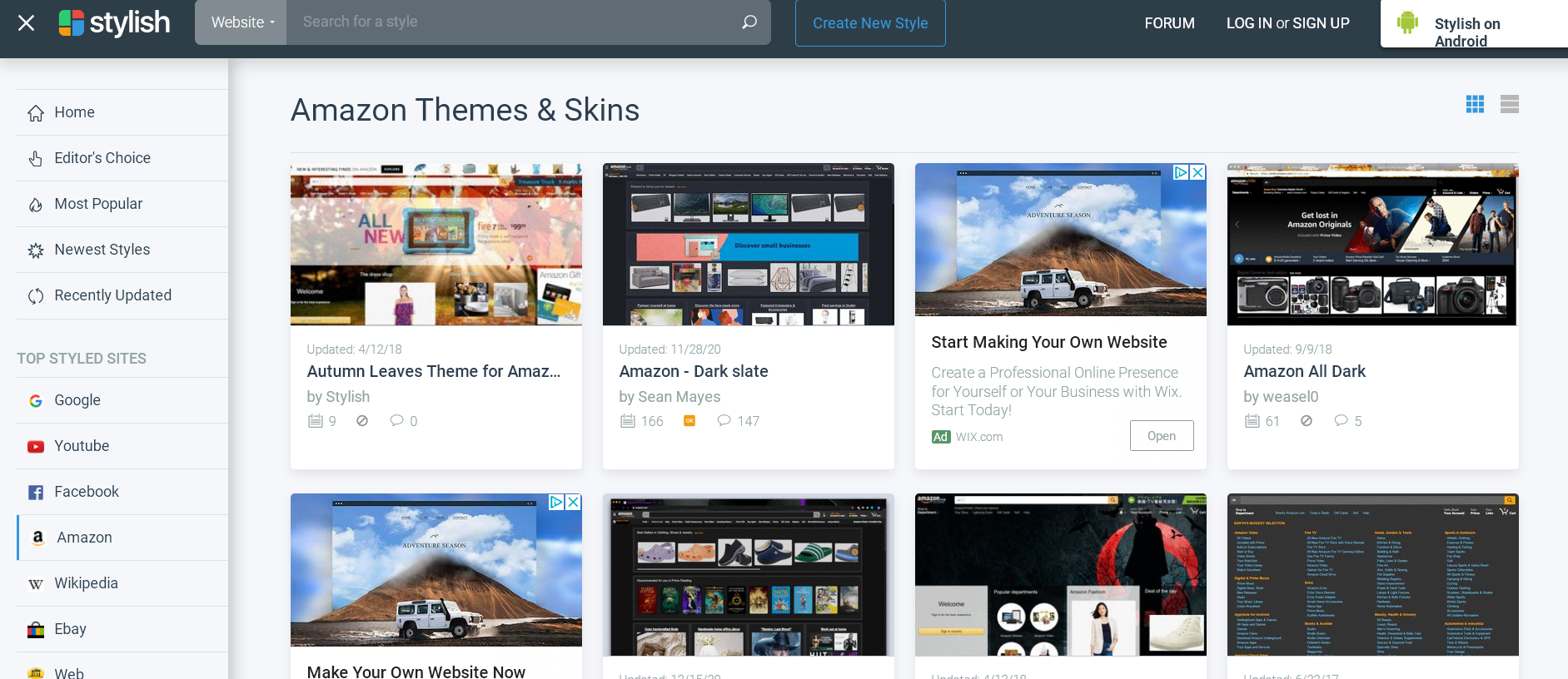
Task: Open author 'by weasel0' link
Action: coord(1281,397)
